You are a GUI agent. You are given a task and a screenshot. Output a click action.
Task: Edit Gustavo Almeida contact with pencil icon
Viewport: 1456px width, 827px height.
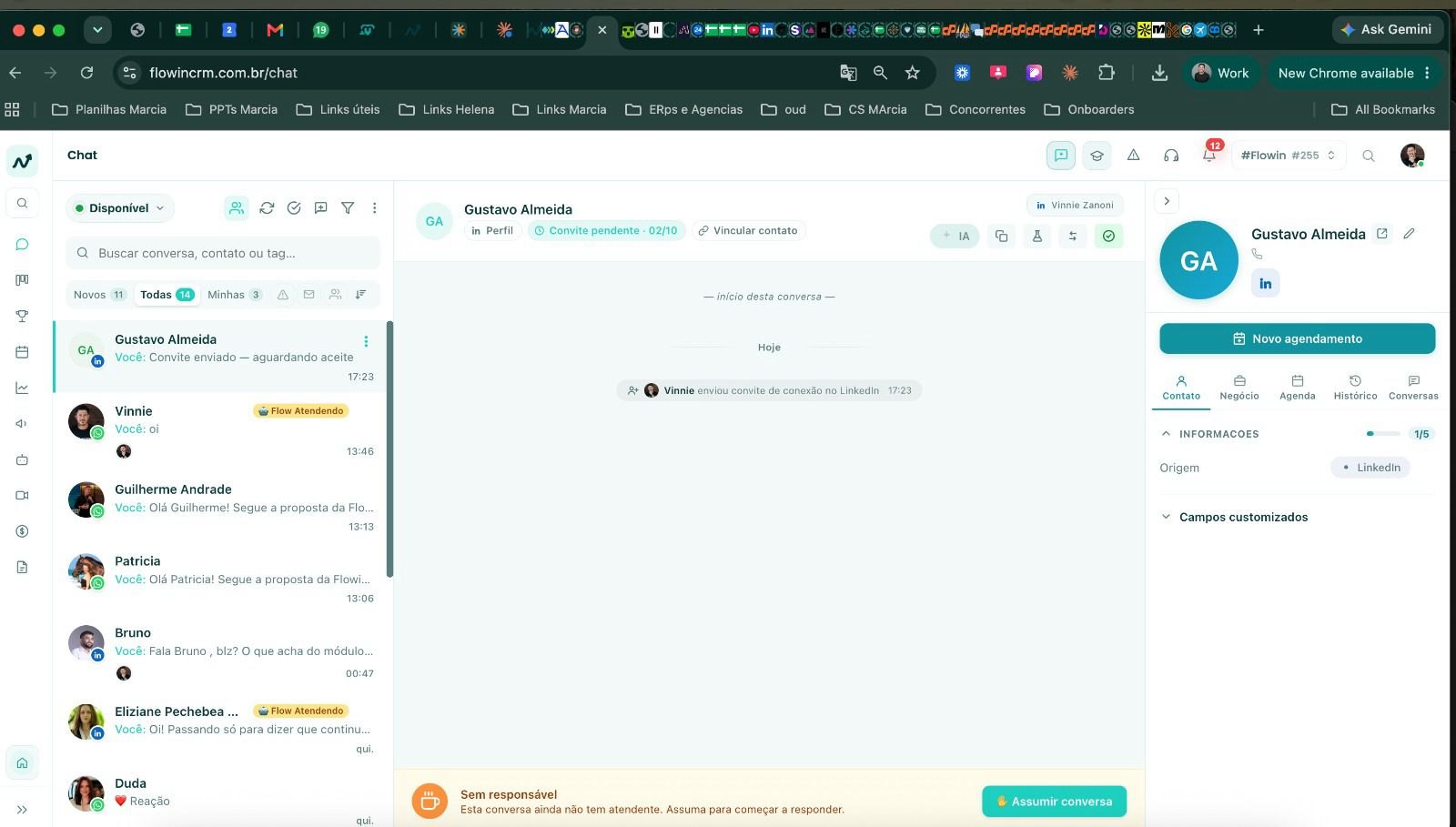(1409, 234)
